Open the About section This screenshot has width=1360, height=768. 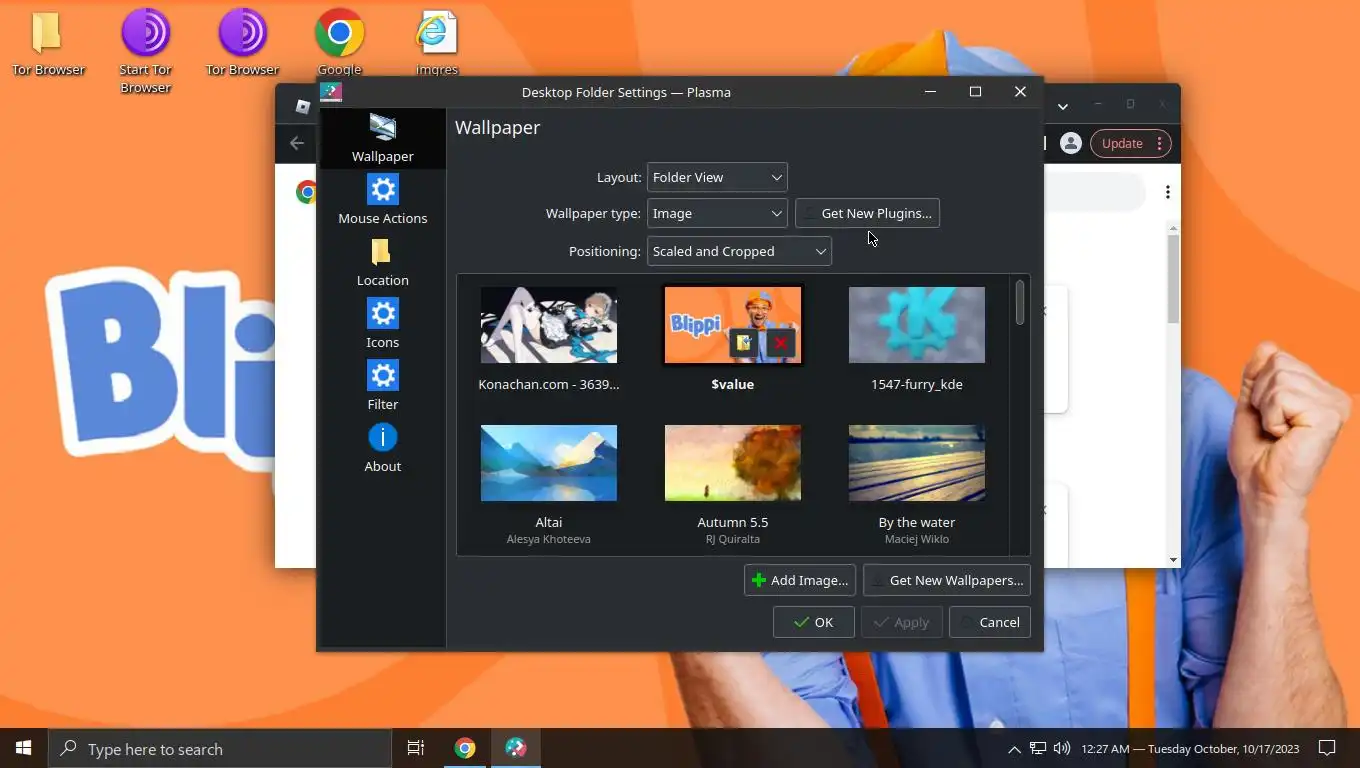(x=382, y=448)
